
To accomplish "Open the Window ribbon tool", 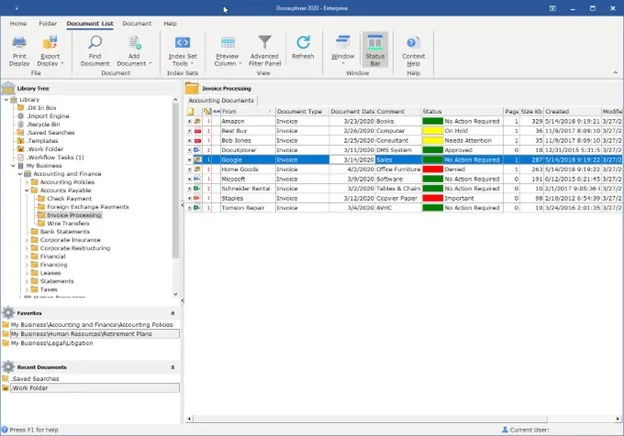I will click(343, 49).
